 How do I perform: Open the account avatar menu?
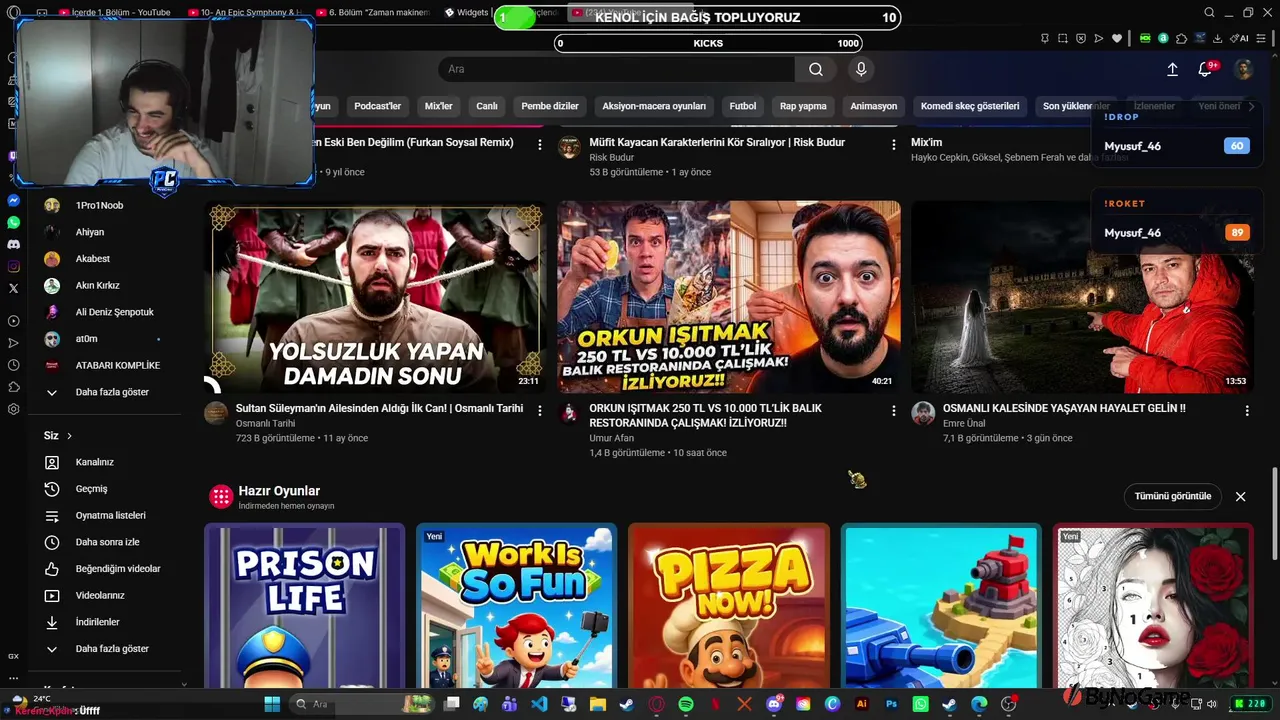1244,69
